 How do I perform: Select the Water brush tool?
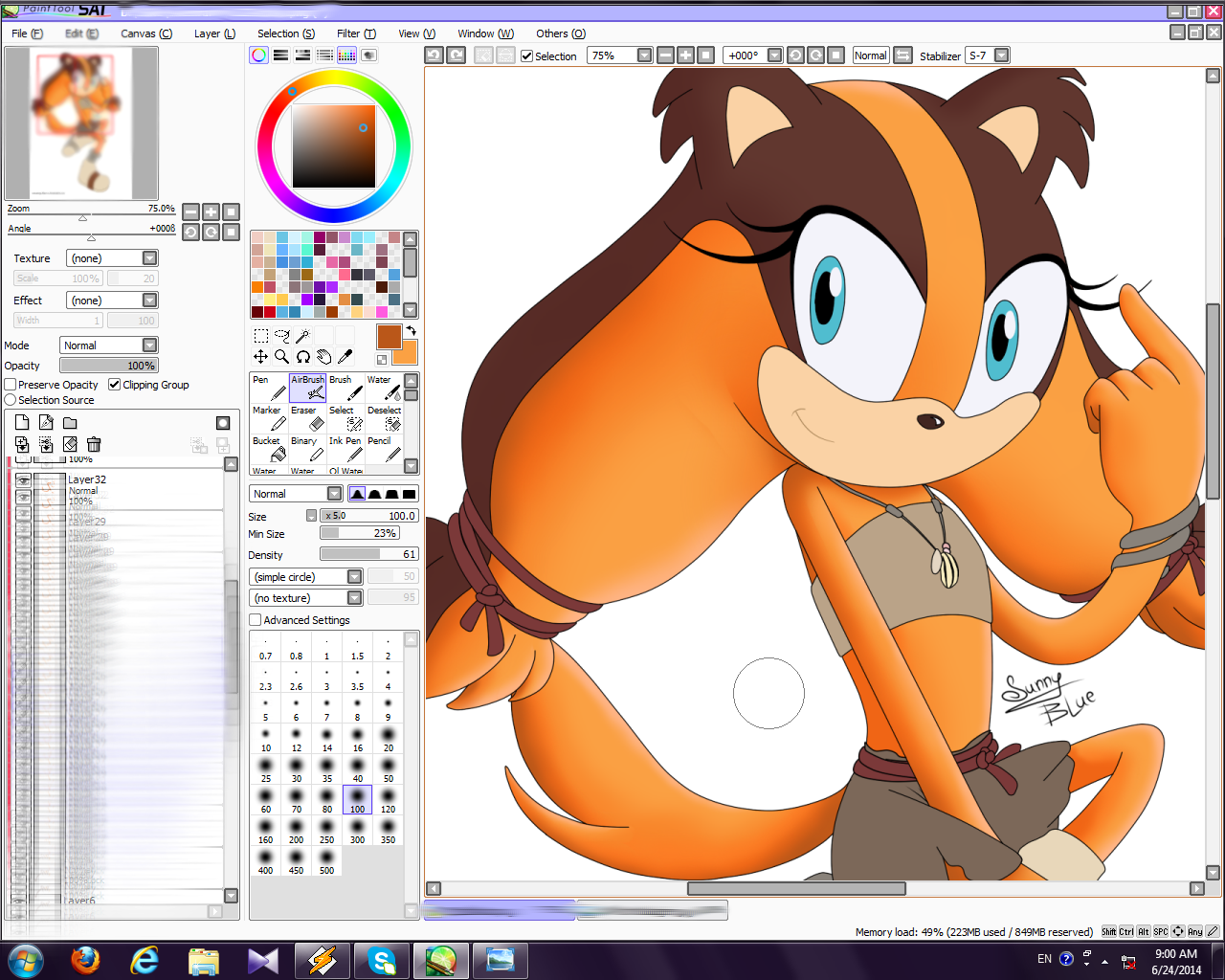[x=384, y=388]
